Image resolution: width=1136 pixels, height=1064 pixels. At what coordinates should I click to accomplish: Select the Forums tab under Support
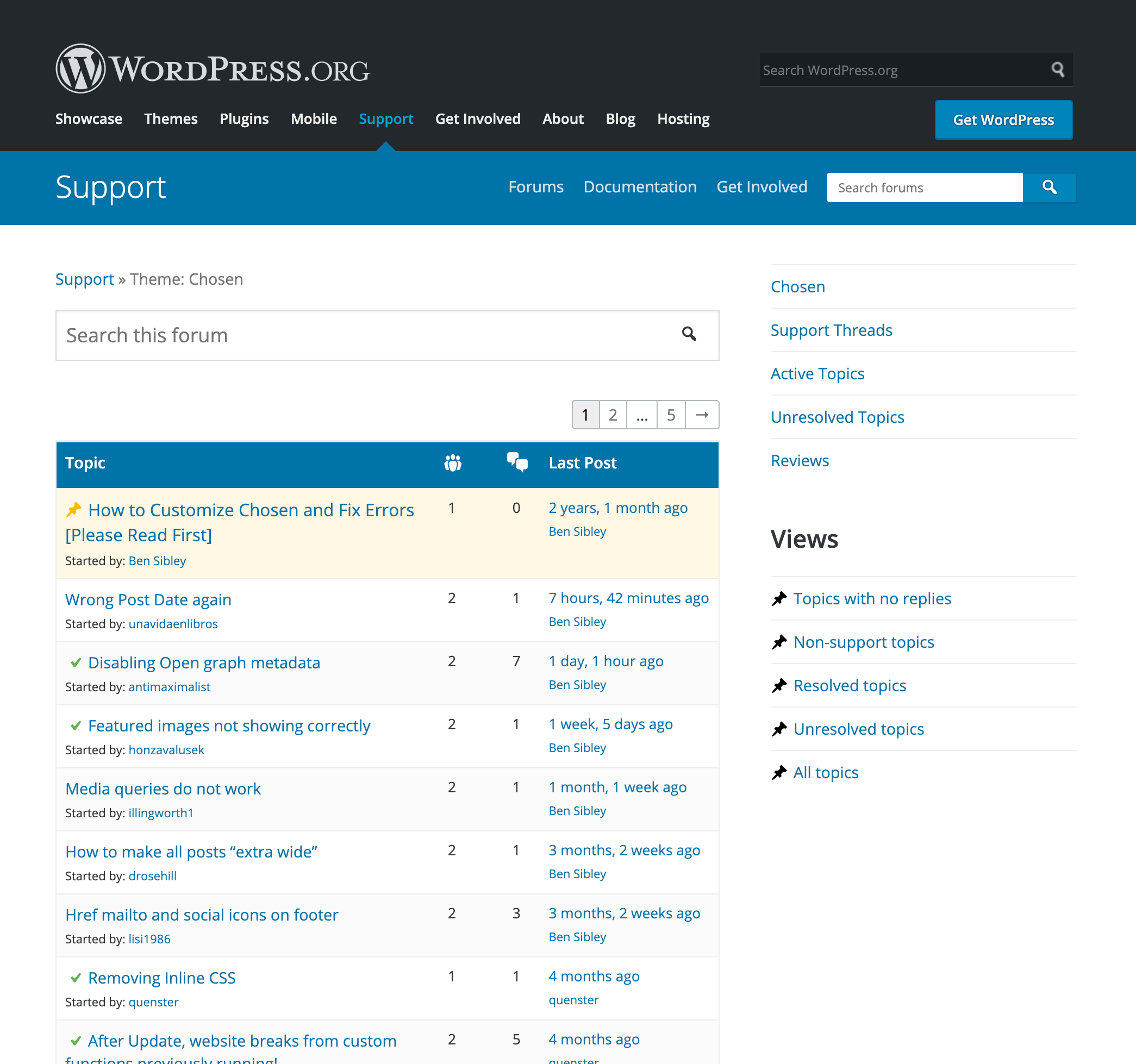(537, 186)
